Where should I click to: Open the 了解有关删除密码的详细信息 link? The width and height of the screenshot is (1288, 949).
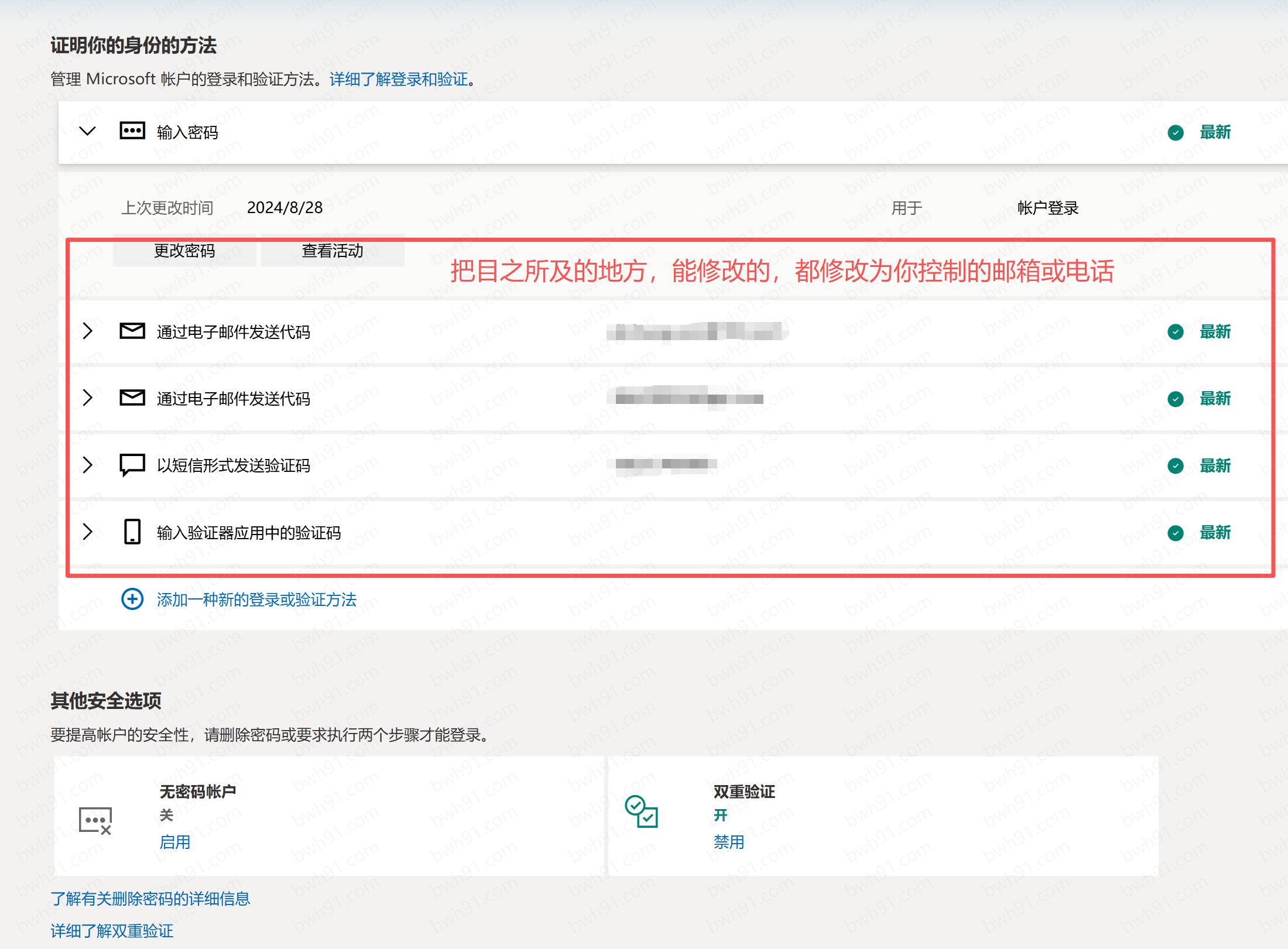150,899
